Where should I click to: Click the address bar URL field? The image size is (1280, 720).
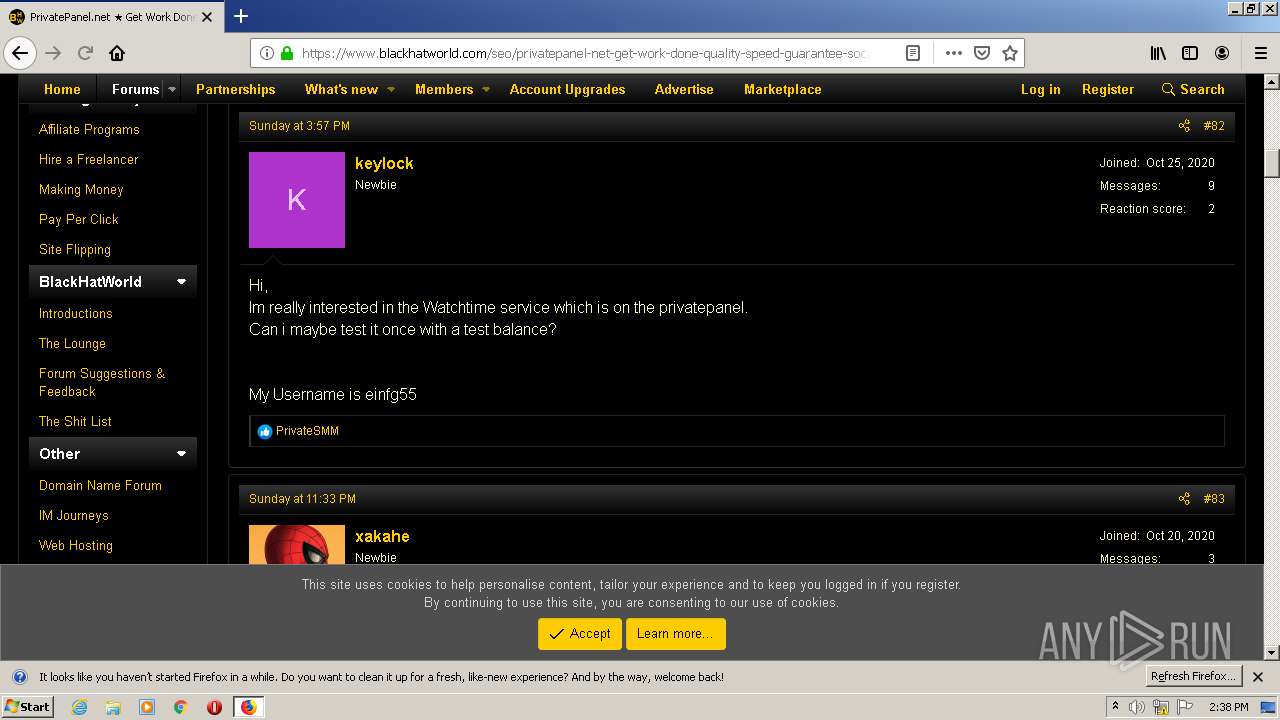[585, 53]
